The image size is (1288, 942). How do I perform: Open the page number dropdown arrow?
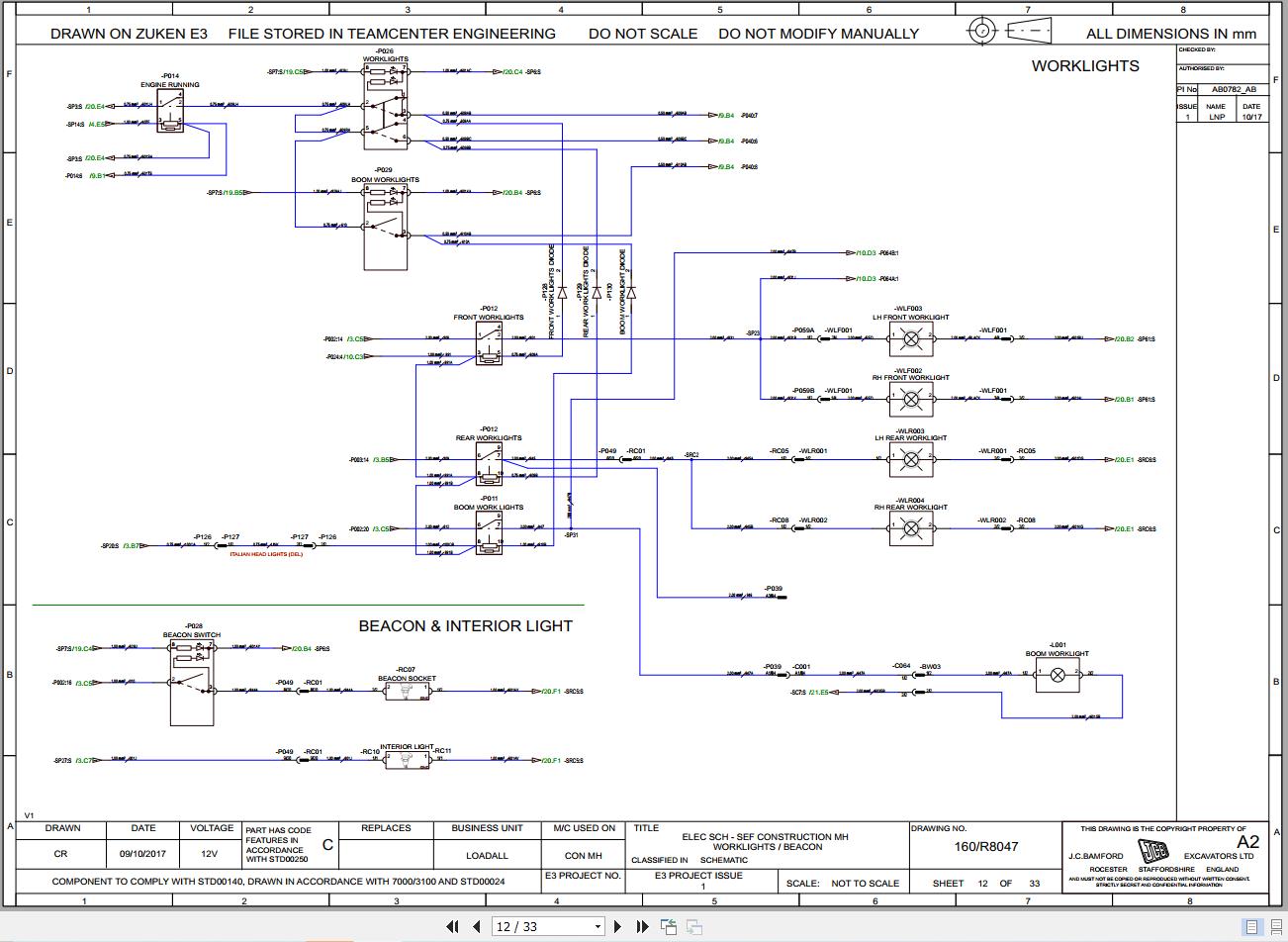[598, 927]
